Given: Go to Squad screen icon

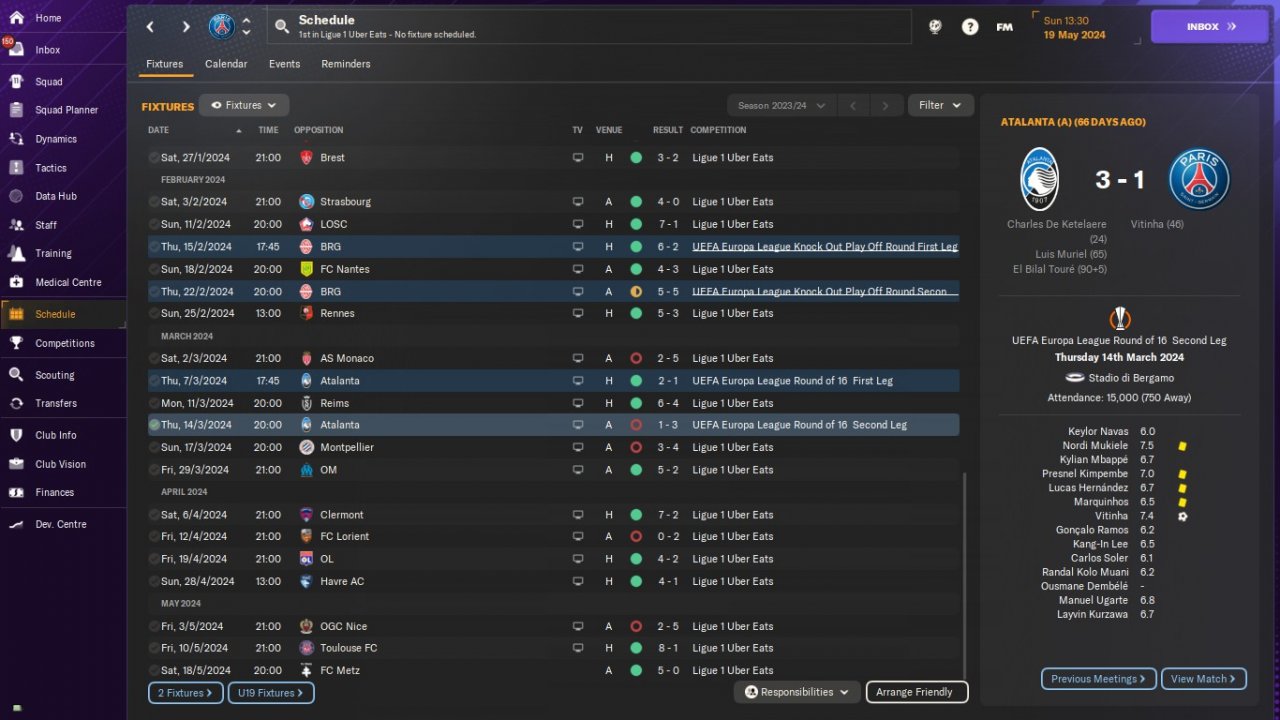Looking at the screenshot, I should tap(16, 82).
